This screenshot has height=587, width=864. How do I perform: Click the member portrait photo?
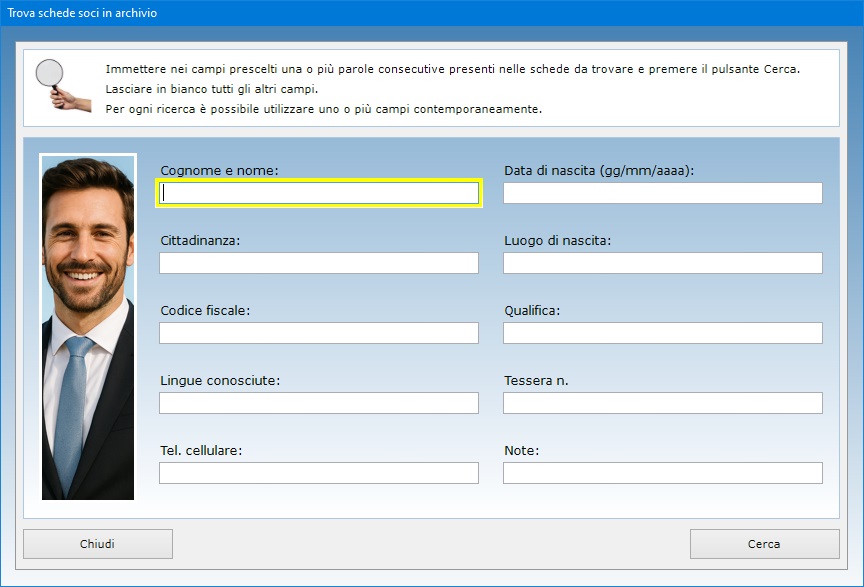pyautogui.click(x=88, y=327)
